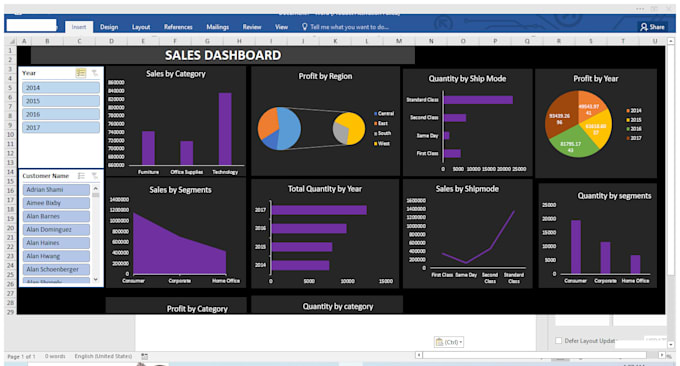Filter by year 2015 in Year slicer

[61, 101]
